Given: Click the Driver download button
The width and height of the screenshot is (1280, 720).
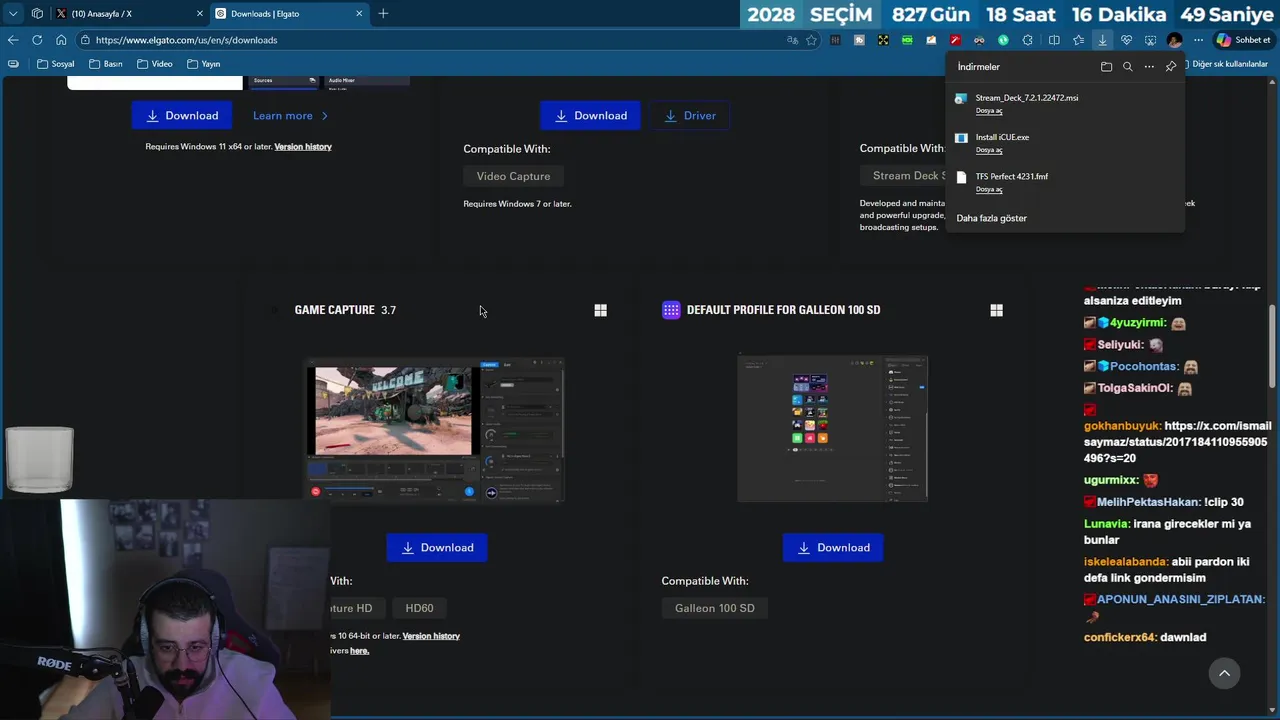Looking at the screenshot, I should [x=690, y=116].
